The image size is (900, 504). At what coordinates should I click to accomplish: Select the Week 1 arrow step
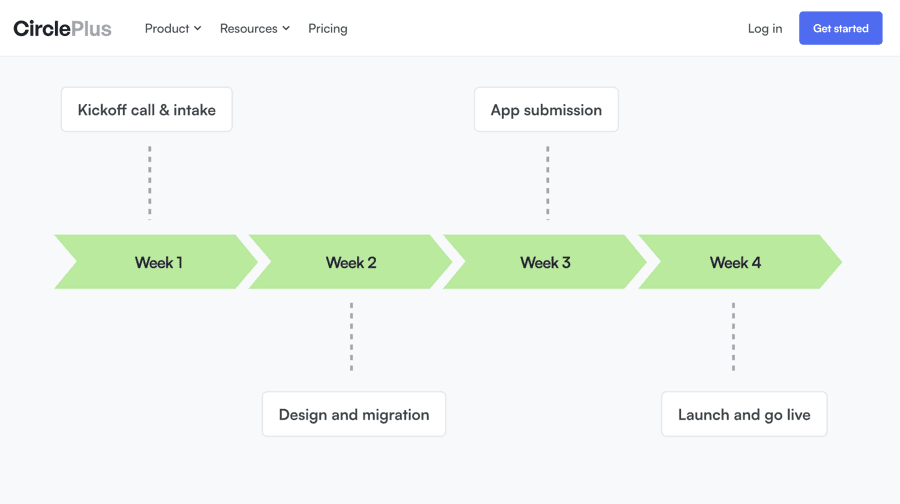pyautogui.click(x=158, y=262)
